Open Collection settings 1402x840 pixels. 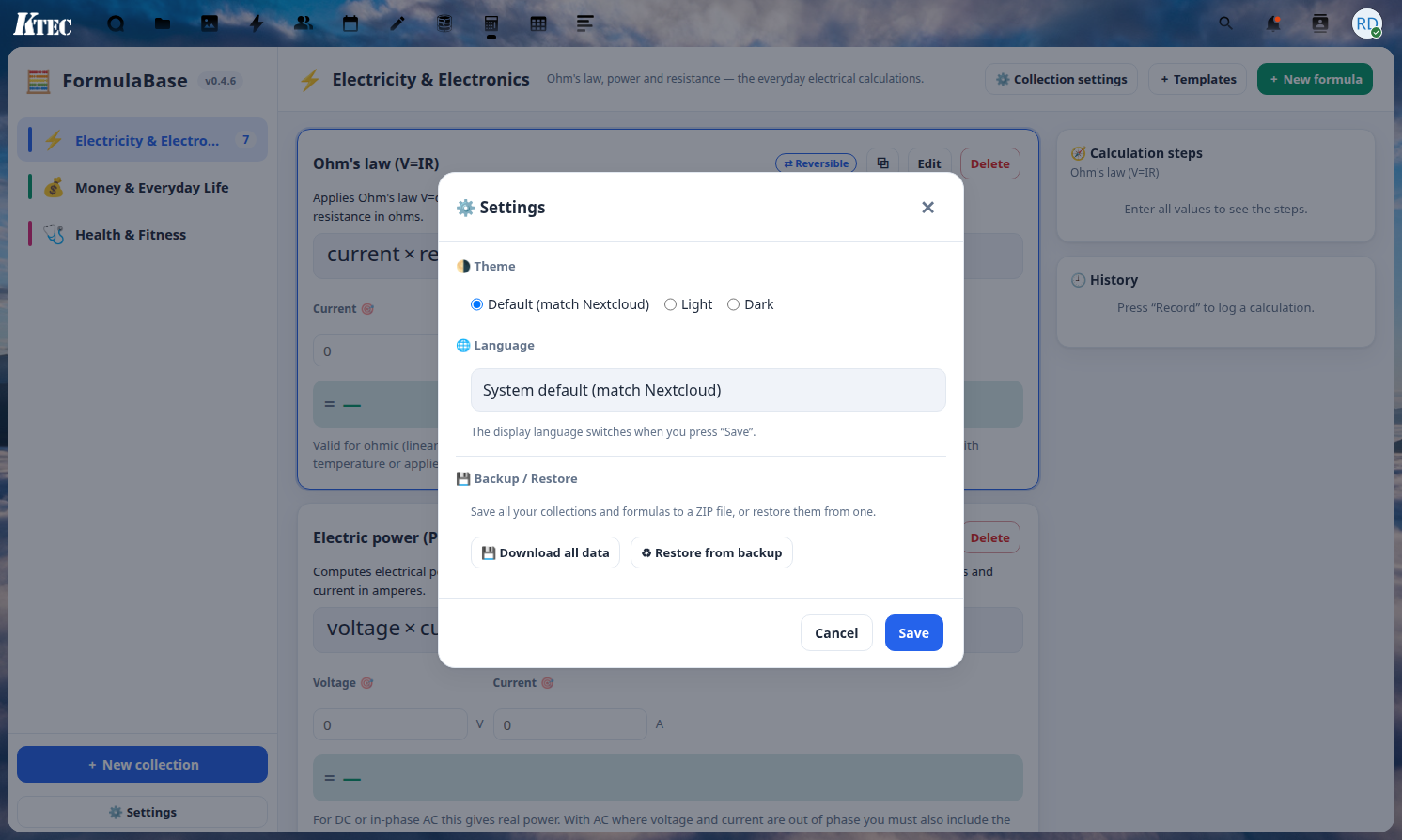click(x=1062, y=79)
